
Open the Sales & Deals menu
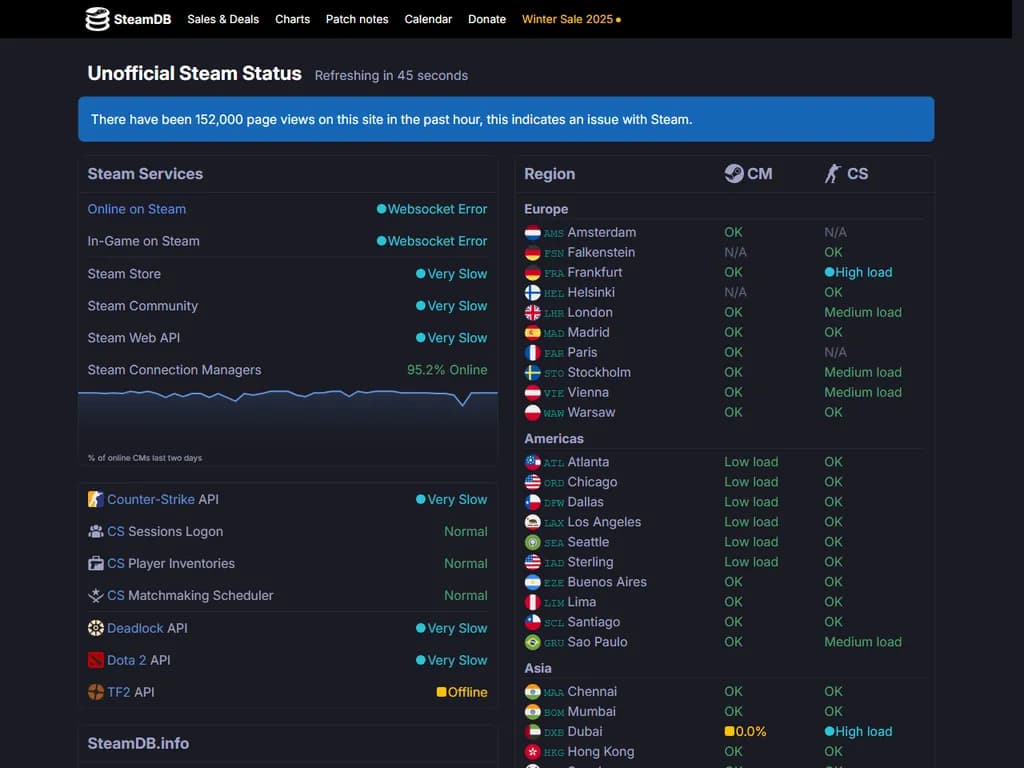click(x=223, y=19)
